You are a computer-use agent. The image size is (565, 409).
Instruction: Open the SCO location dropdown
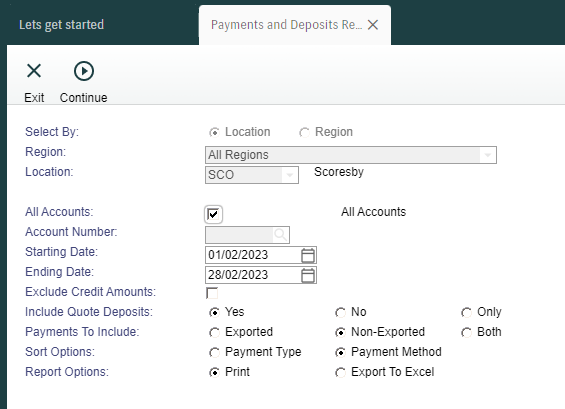tap(289, 175)
